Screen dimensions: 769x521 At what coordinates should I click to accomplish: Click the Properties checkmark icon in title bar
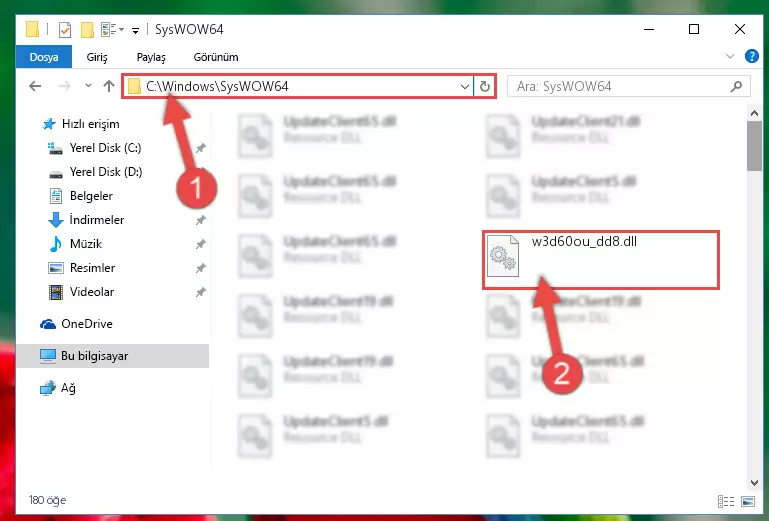pyautogui.click(x=65, y=30)
